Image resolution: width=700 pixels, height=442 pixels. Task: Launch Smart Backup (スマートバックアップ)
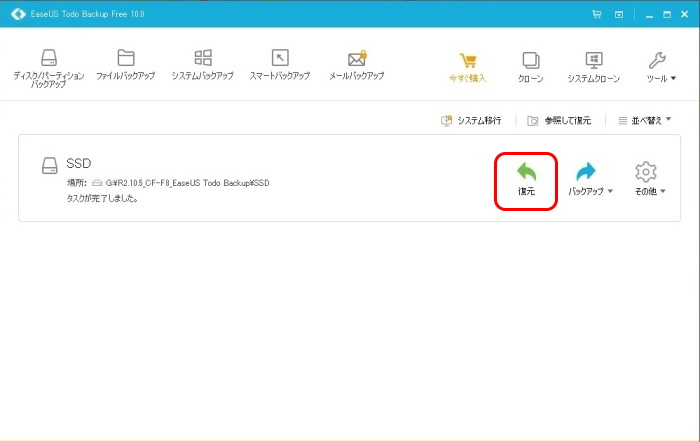(280, 65)
